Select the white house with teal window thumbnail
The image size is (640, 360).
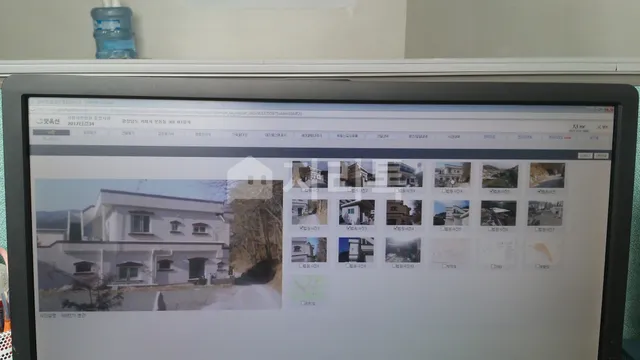(x=357, y=212)
